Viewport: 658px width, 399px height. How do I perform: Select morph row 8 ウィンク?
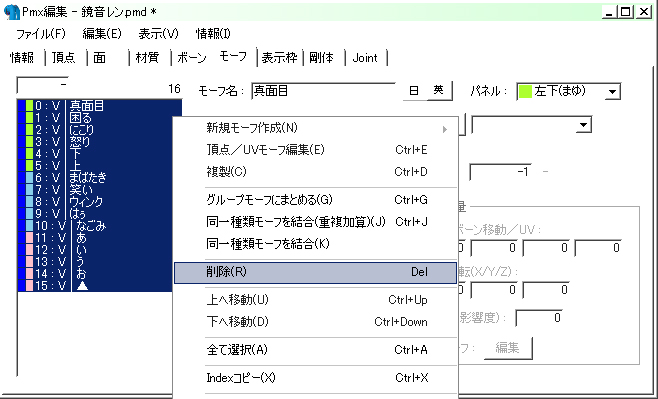[x=95, y=201]
